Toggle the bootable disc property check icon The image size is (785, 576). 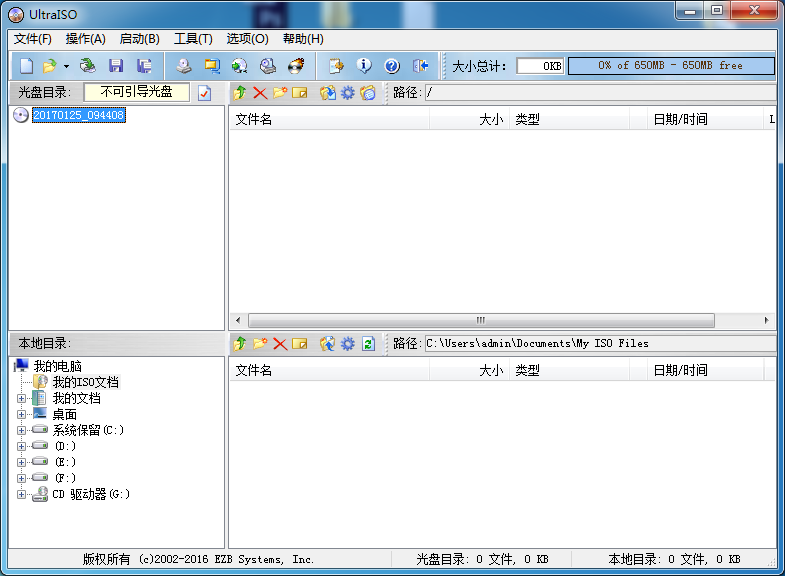coord(204,93)
